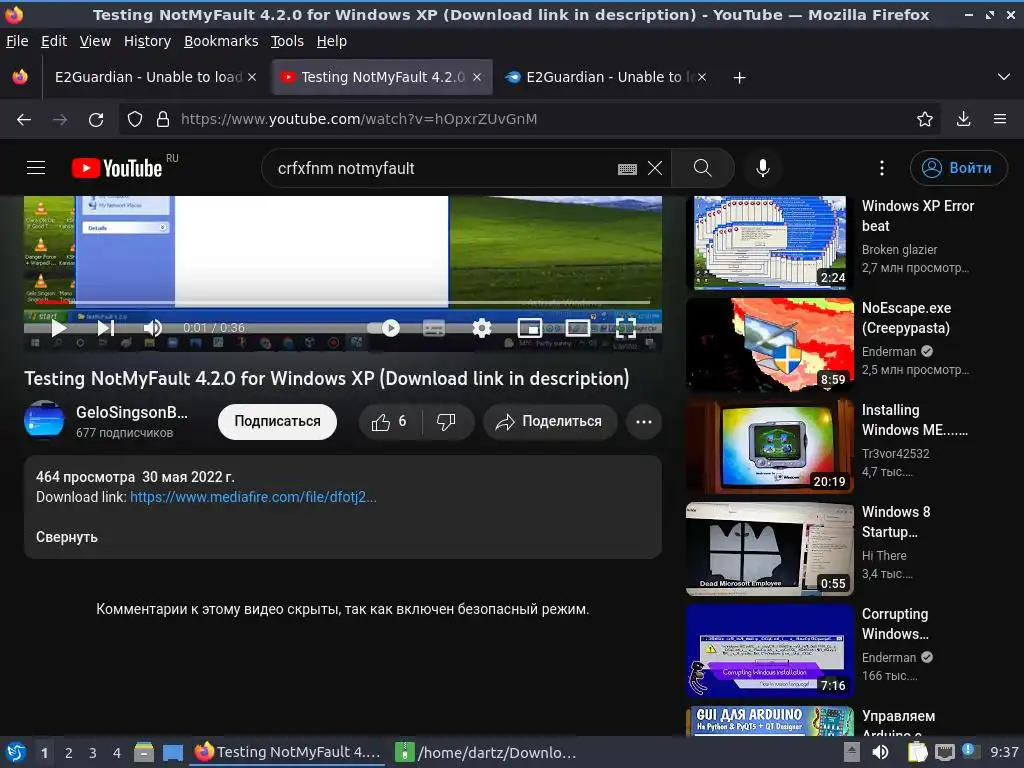
Task: Open the on-screen keyboard in YouTube search
Action: (627, 169)
